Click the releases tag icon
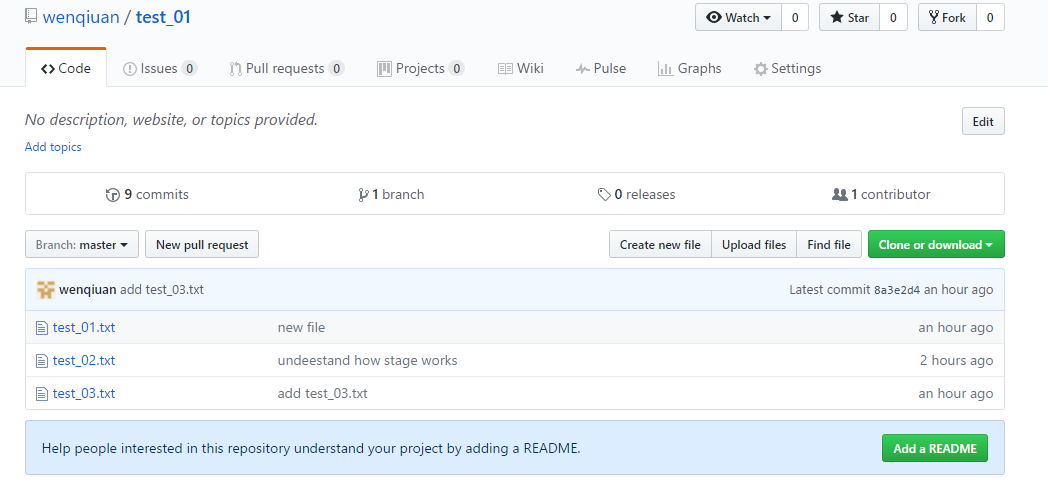The image size is (1048, 490). (604, 195)
